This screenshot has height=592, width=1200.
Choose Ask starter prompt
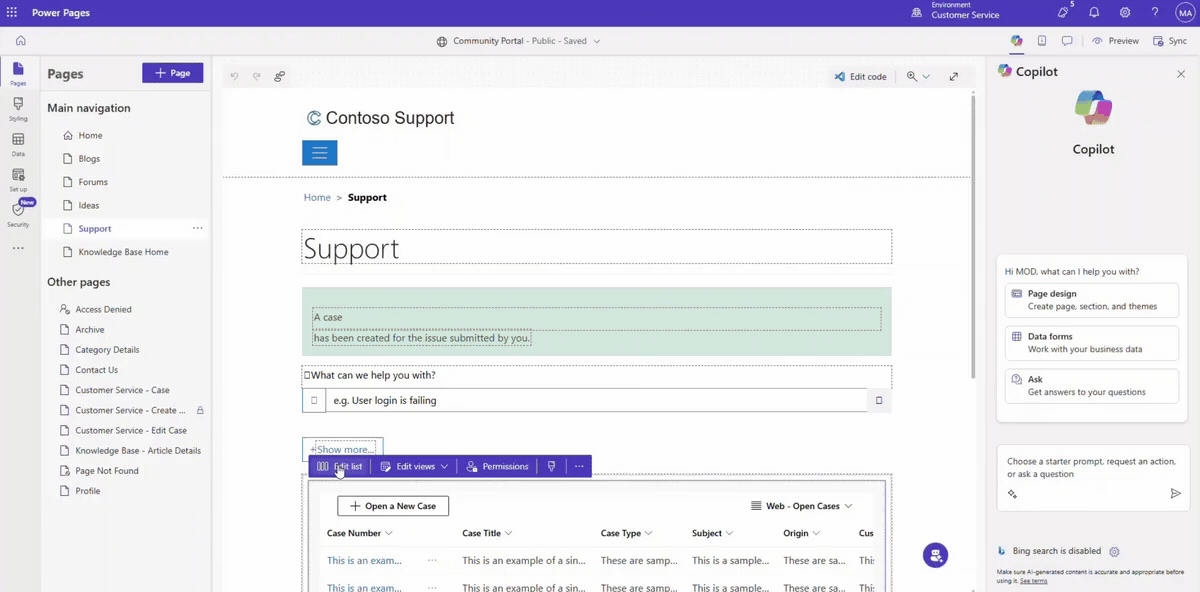[1091, 386]
